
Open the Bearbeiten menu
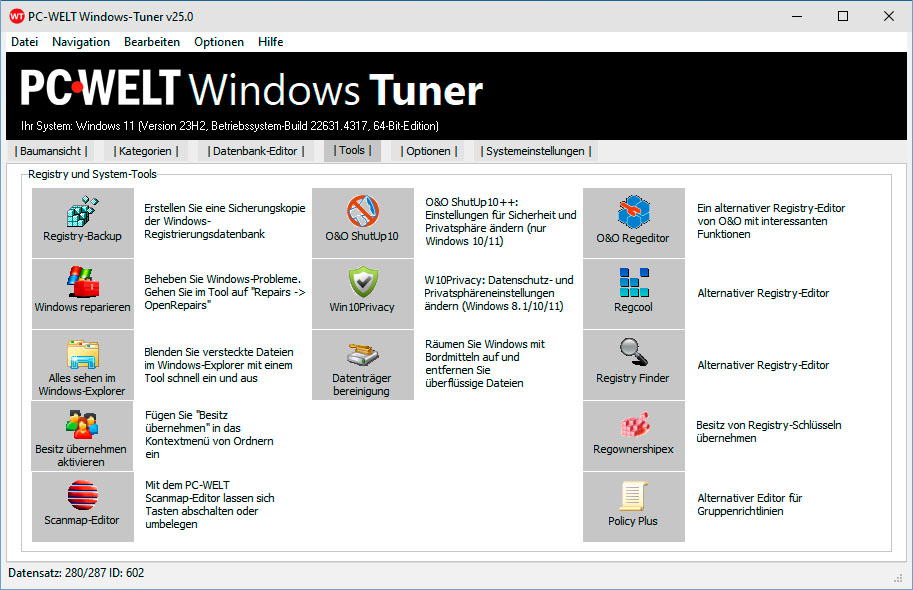pyautogui.click(x=152, y=42)
